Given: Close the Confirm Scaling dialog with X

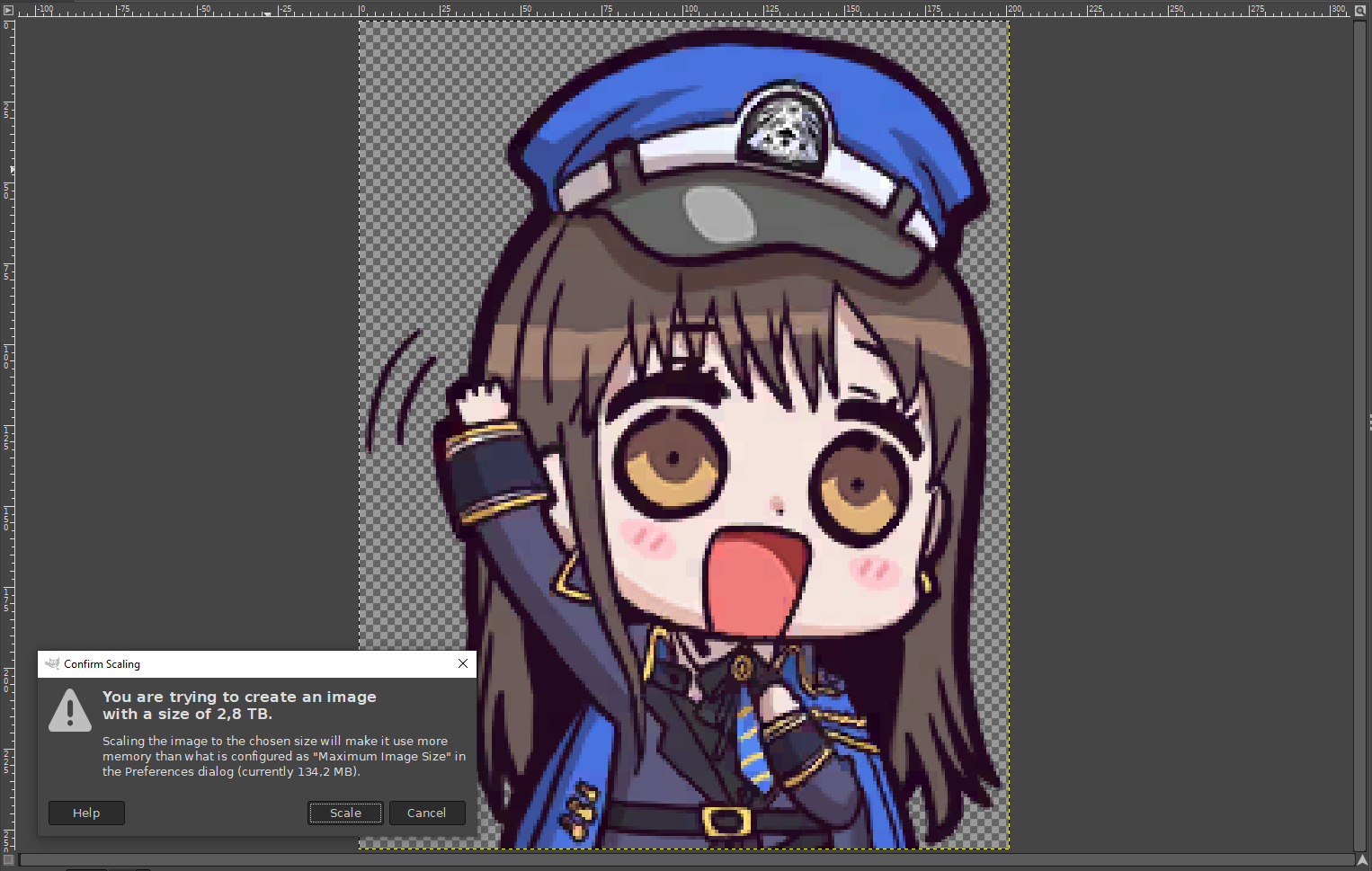Looking at the screenshot, I should pyautogui.click(x=463, y=663).
